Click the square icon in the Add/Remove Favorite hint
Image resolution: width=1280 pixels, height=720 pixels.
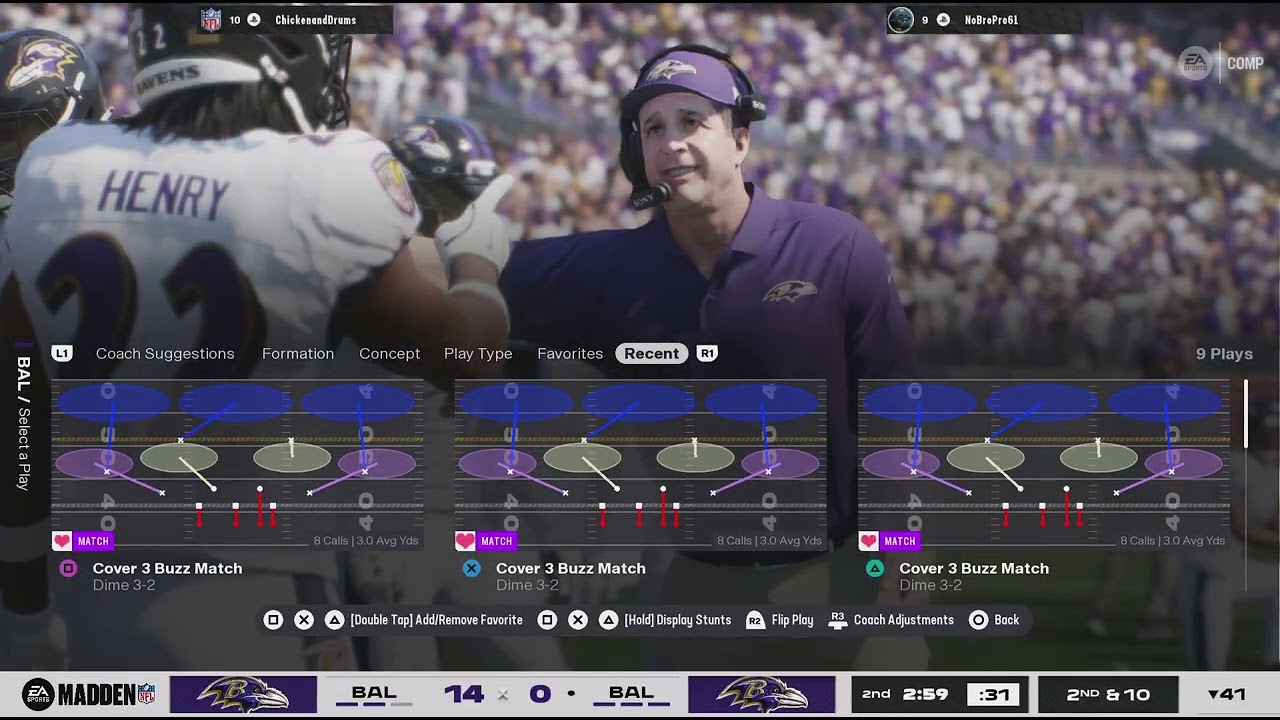pos(273,620)
